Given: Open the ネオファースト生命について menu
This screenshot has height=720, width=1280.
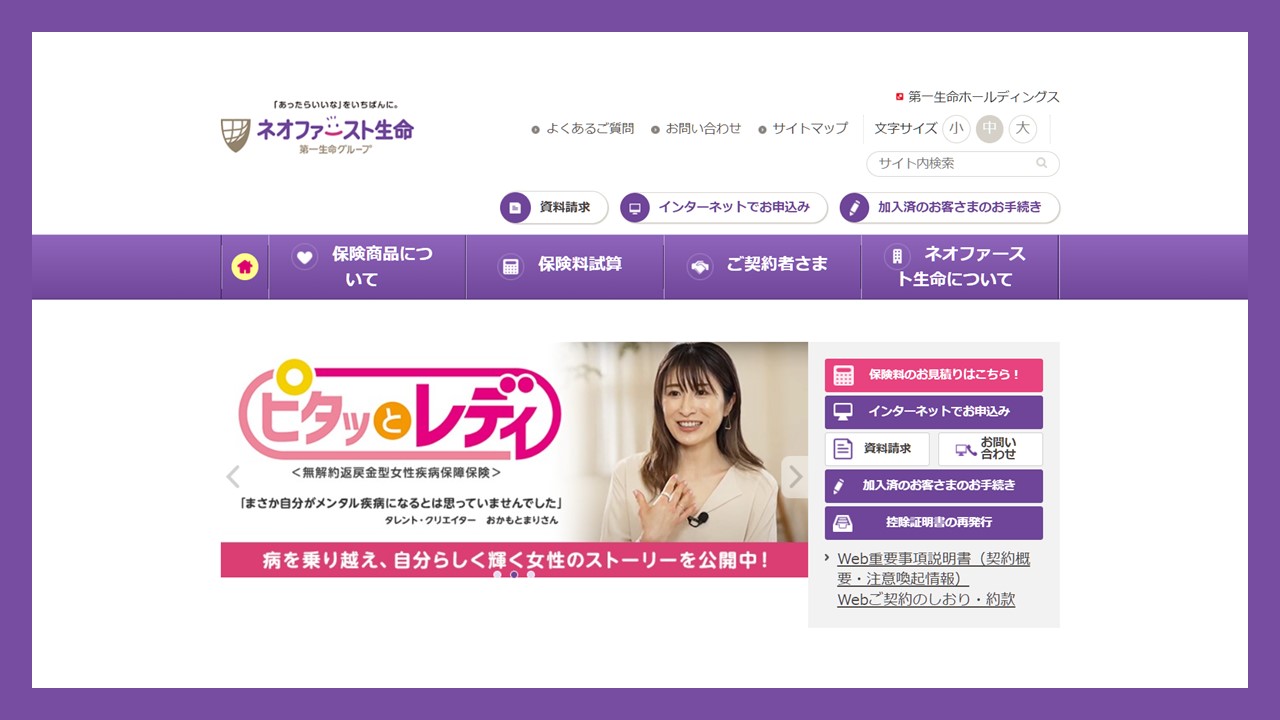Looking at the screenshot, I should 959,266.
